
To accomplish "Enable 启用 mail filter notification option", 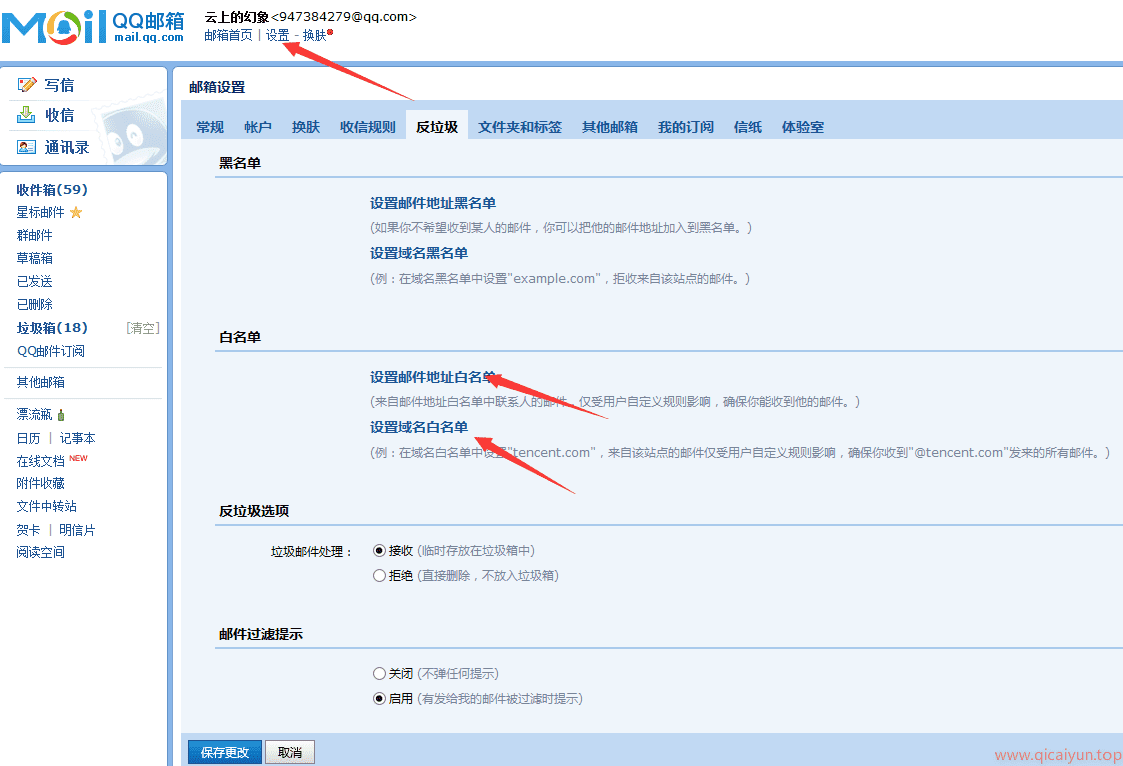I will coord(379,698).
